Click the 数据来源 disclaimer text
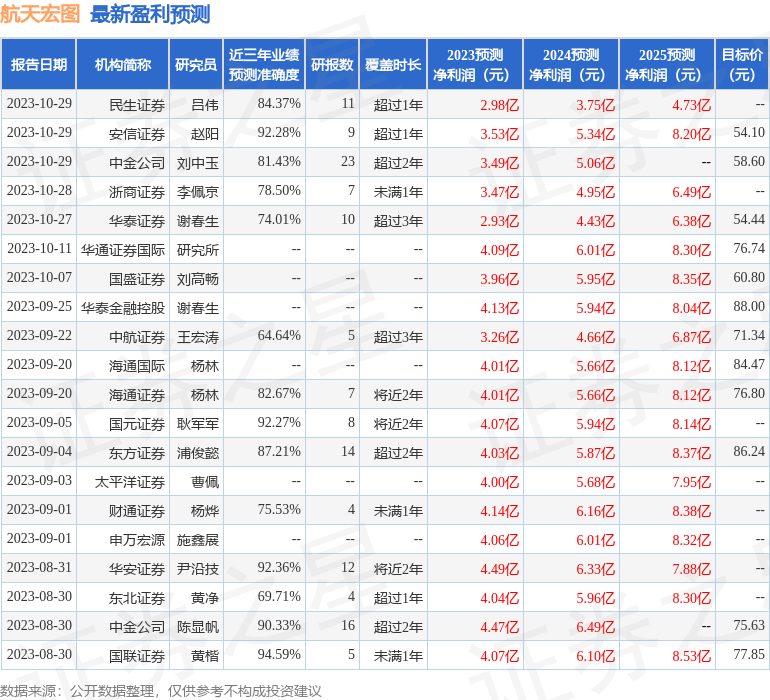 [161, 691]
